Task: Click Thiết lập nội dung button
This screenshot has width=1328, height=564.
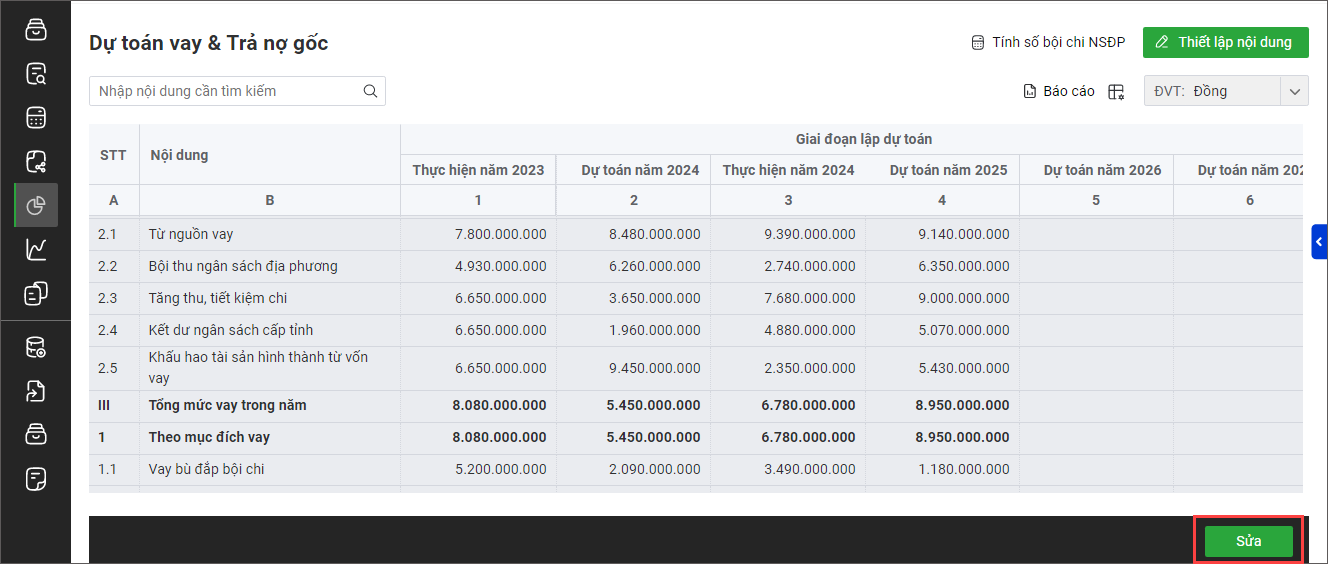Action: coord(1225,42)
